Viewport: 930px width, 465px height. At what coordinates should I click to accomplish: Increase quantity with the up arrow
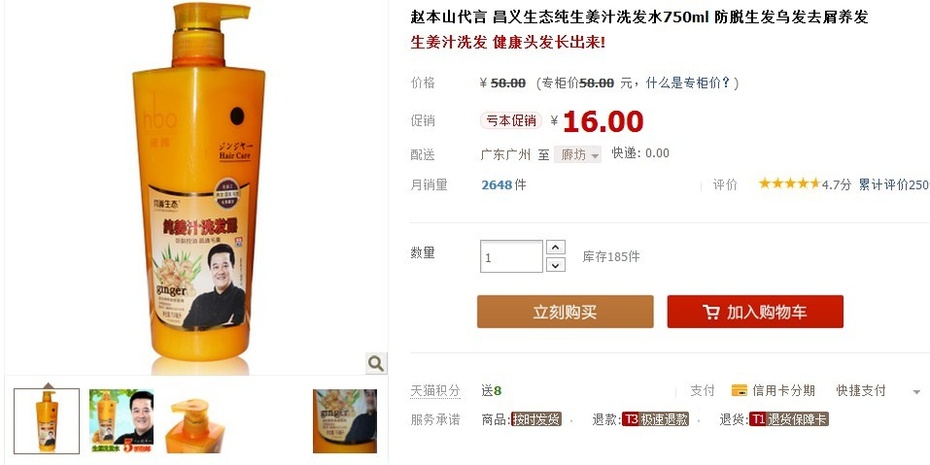[x=555, y=247]
